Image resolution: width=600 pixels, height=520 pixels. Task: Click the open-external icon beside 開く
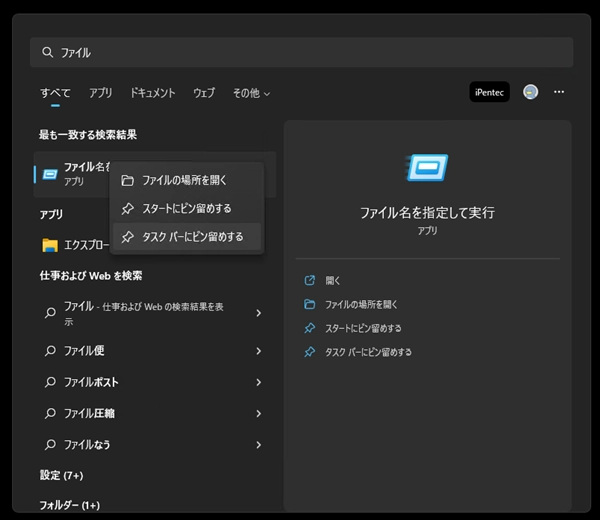pyautogui.click(x=310, y=280)
